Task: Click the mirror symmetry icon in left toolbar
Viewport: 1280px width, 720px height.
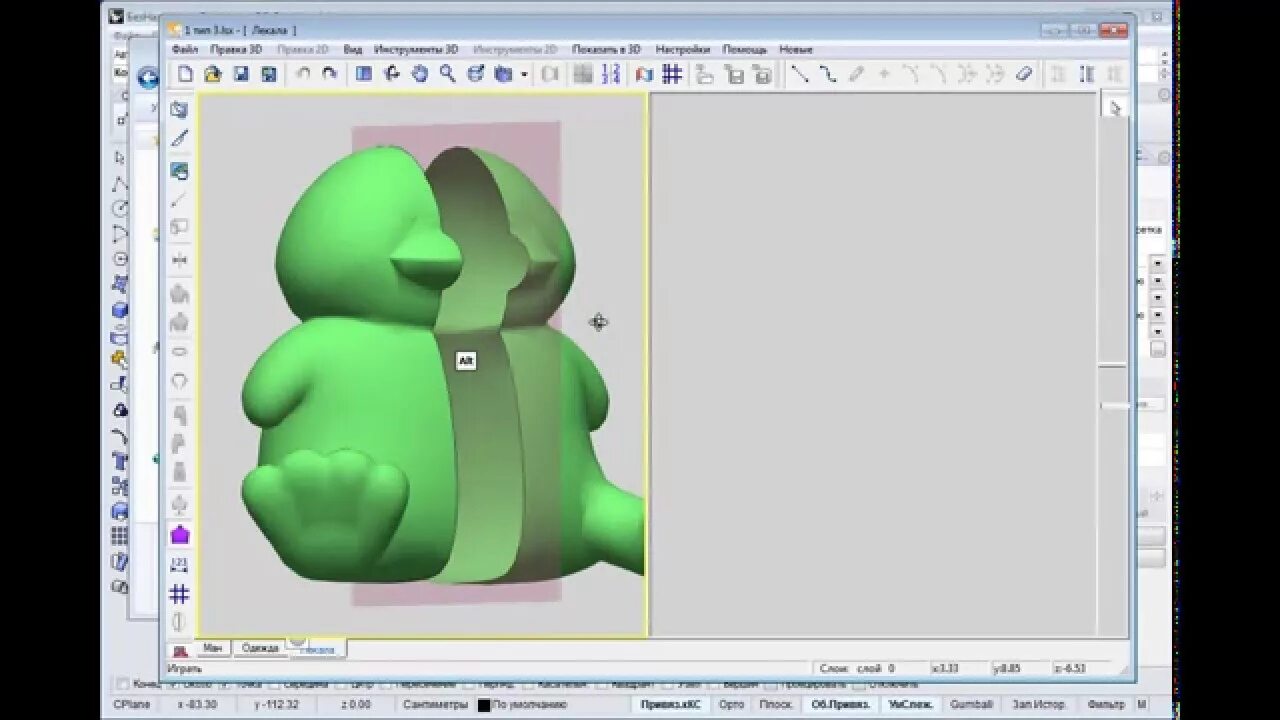Action: (179, 260)
